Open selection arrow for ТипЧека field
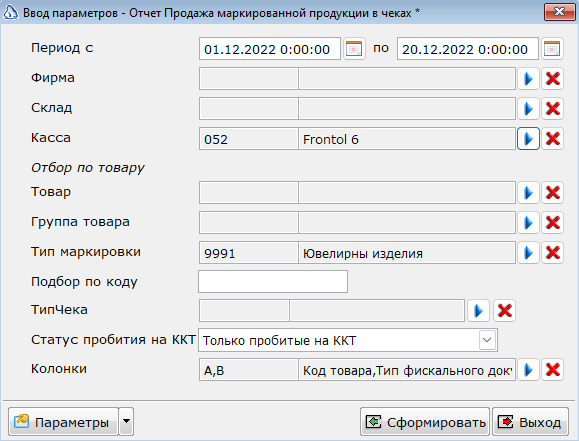The image size is (579, 441). pyautogui.click(x=479, y=310)
